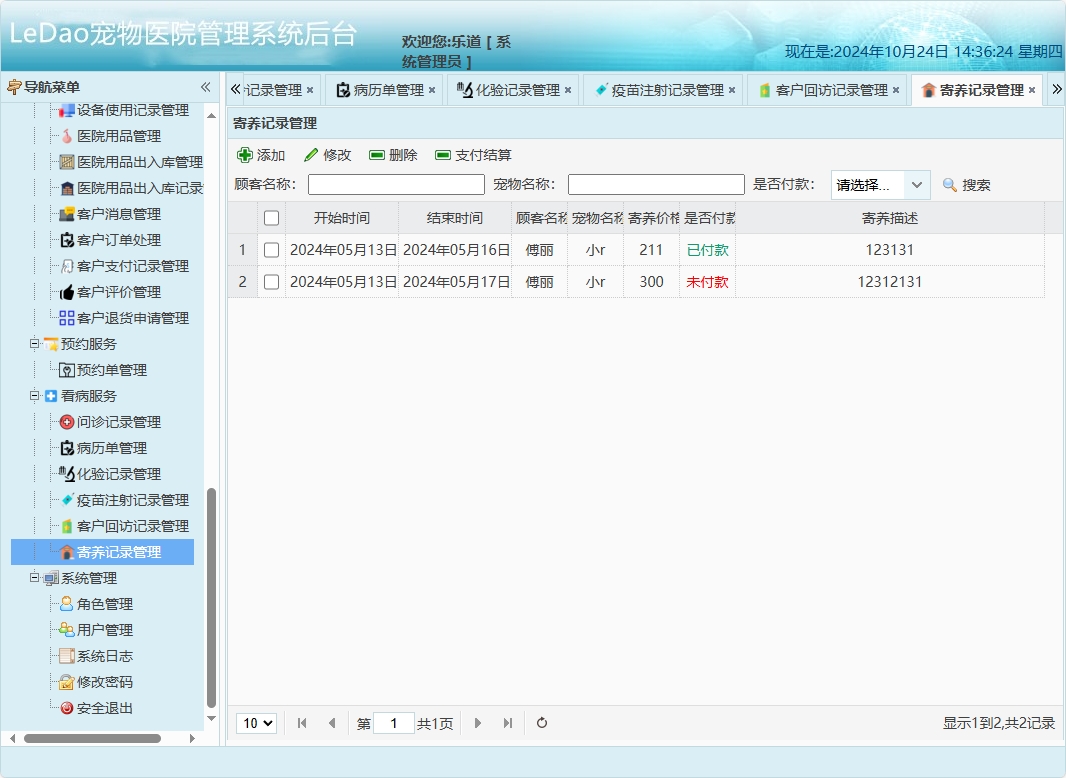This screenshot has width=1066, height=778.
Task: Click the refresh icon in the pagination bar
Action: pyautogui.click(x=541, y=722)
